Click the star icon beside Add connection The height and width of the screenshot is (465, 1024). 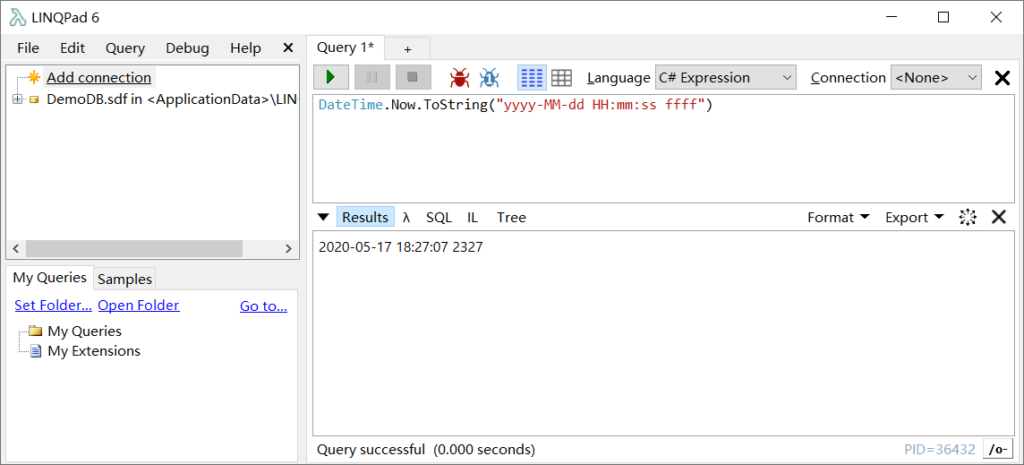tap(35, 77)
